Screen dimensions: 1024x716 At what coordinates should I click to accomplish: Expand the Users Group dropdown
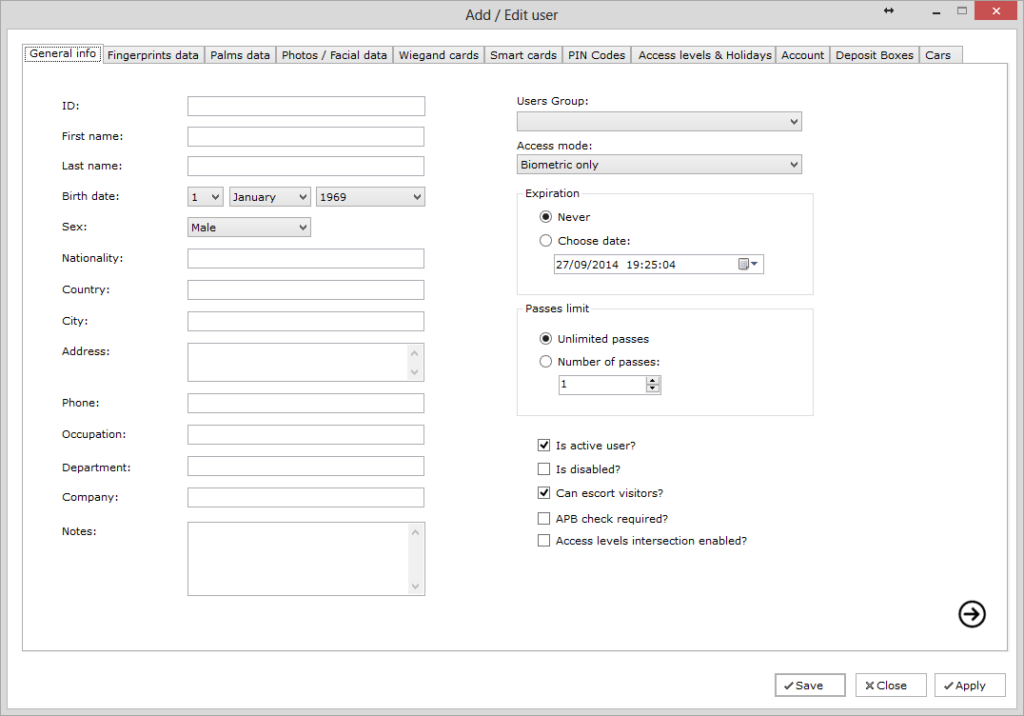659,122
